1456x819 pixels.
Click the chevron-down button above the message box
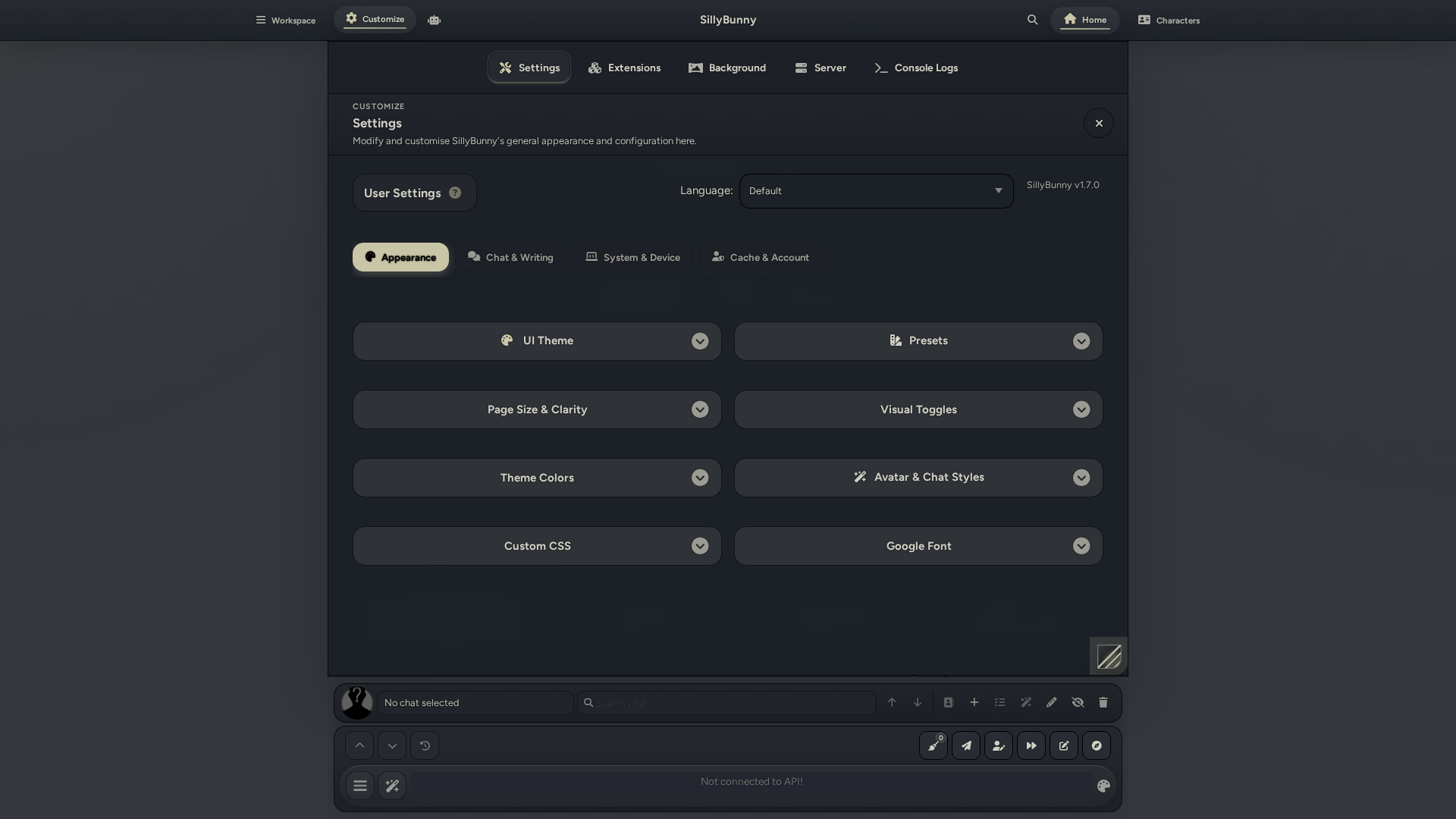[392, 745]
